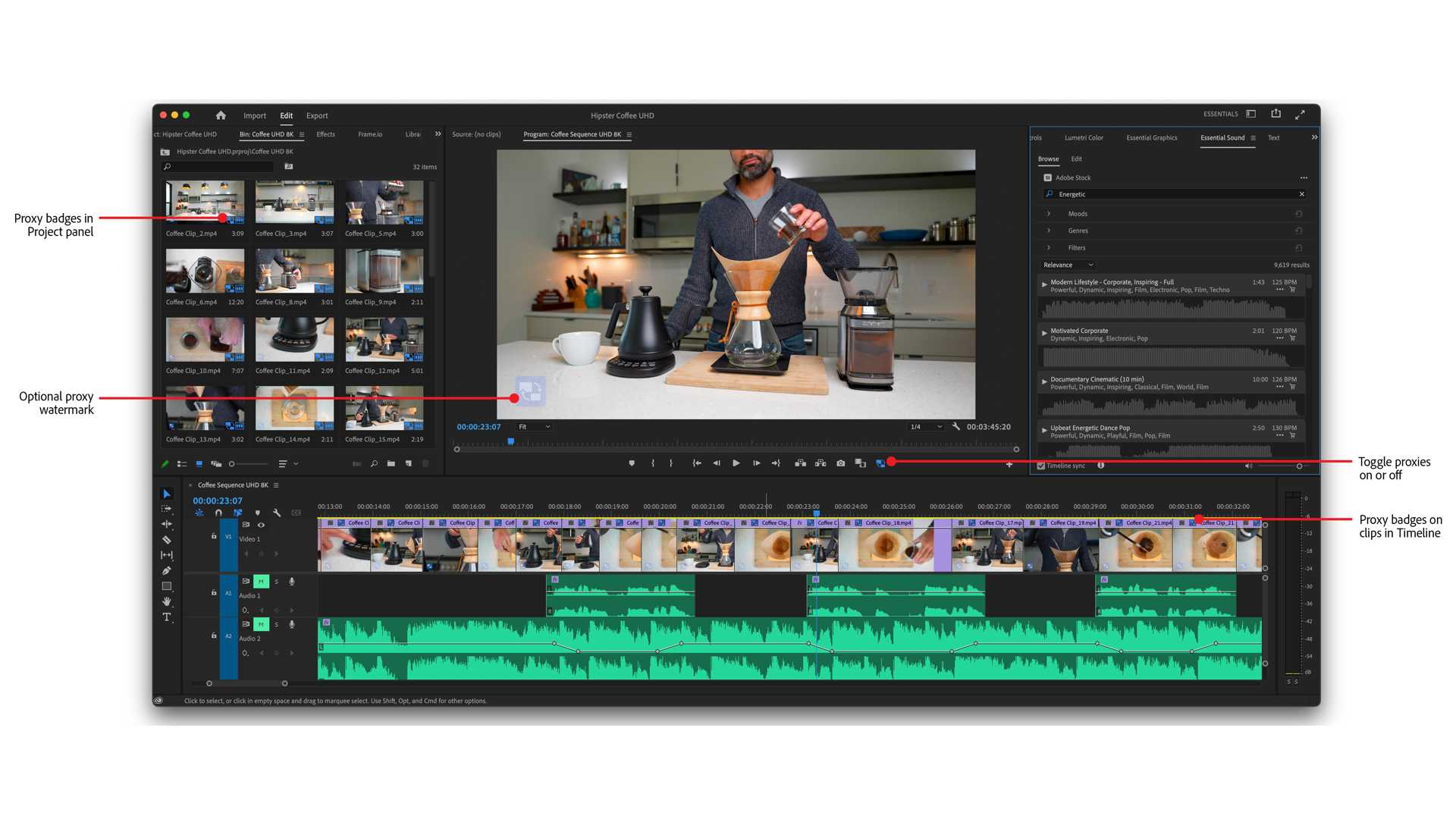
Task: Select the Type tool
Action: (167, 617)
